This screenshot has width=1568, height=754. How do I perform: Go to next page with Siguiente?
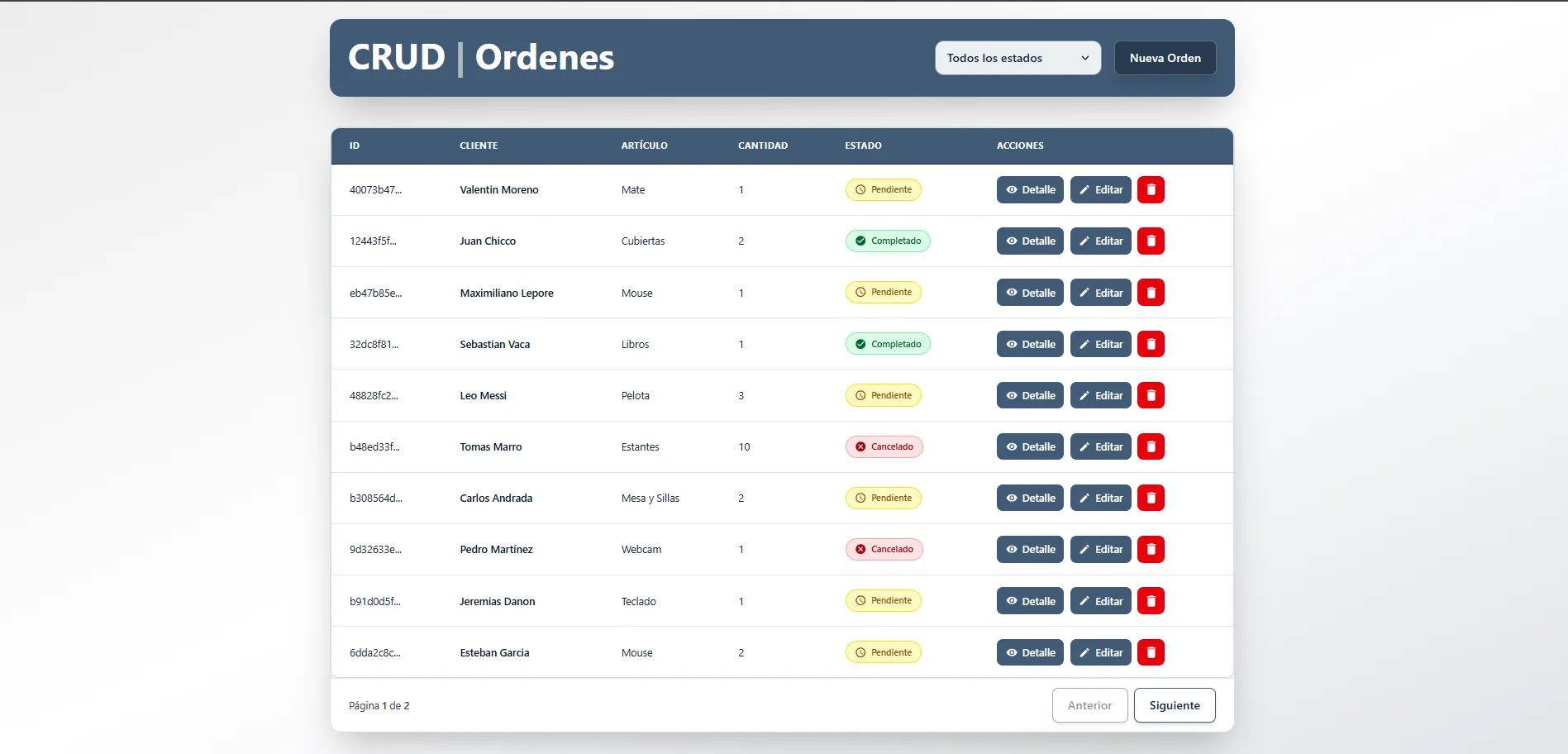[1174, 705]
